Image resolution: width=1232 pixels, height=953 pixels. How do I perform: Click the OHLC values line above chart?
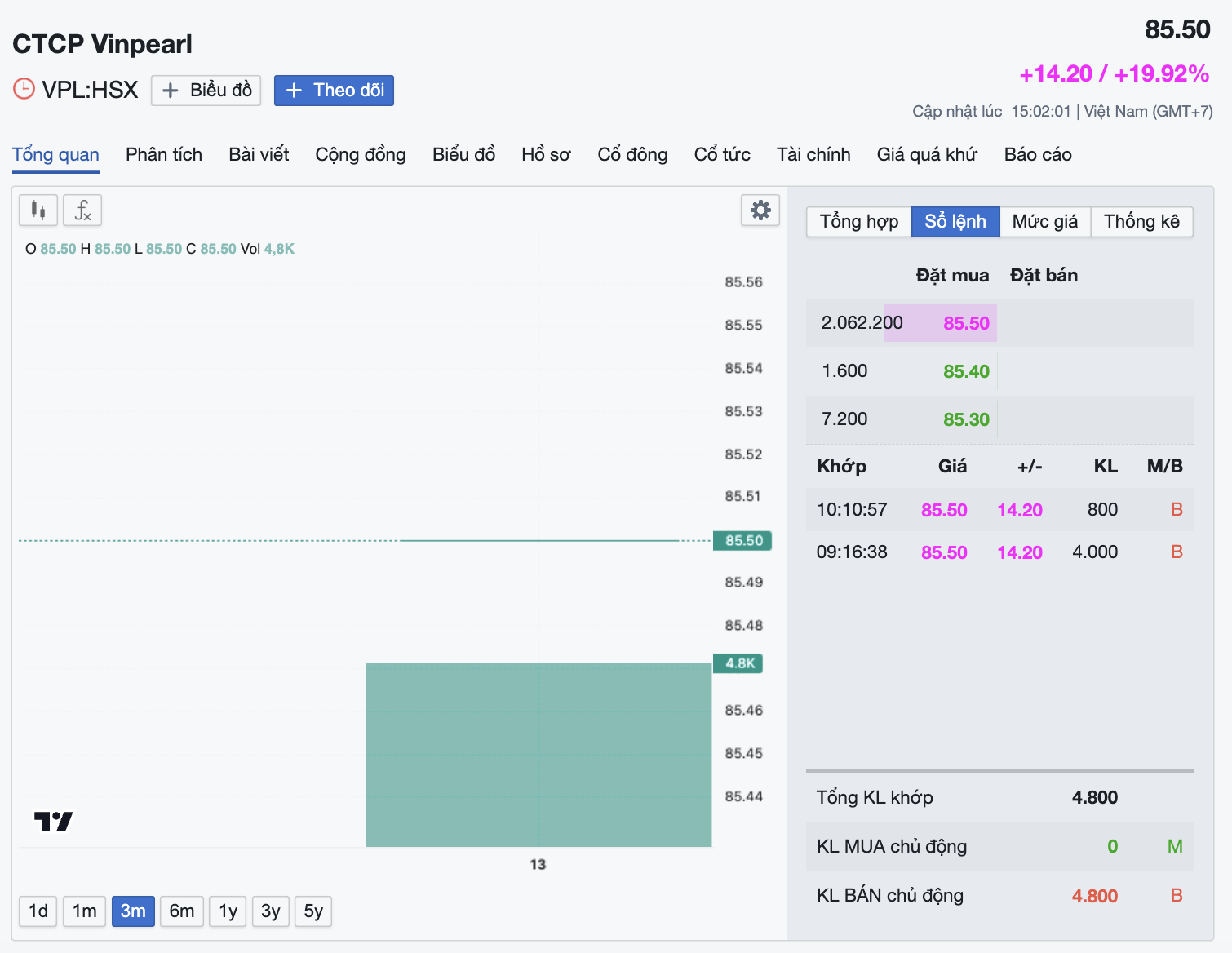[x=160, y=249]
